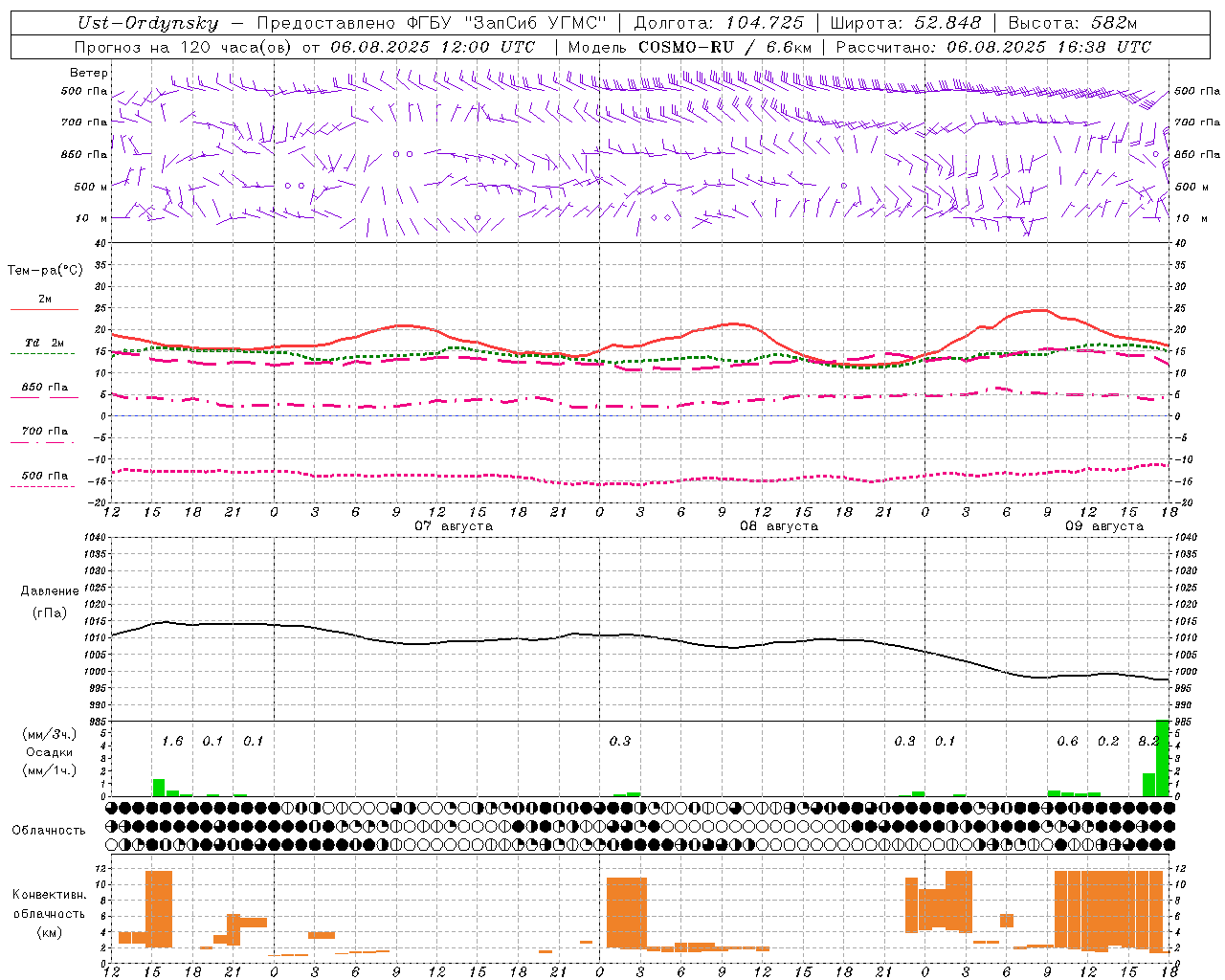The width and height of the screenshot is (1225, 980).
Task: Click the "Конвективн." convective cloud label
Action: click(x=49, y=895)
